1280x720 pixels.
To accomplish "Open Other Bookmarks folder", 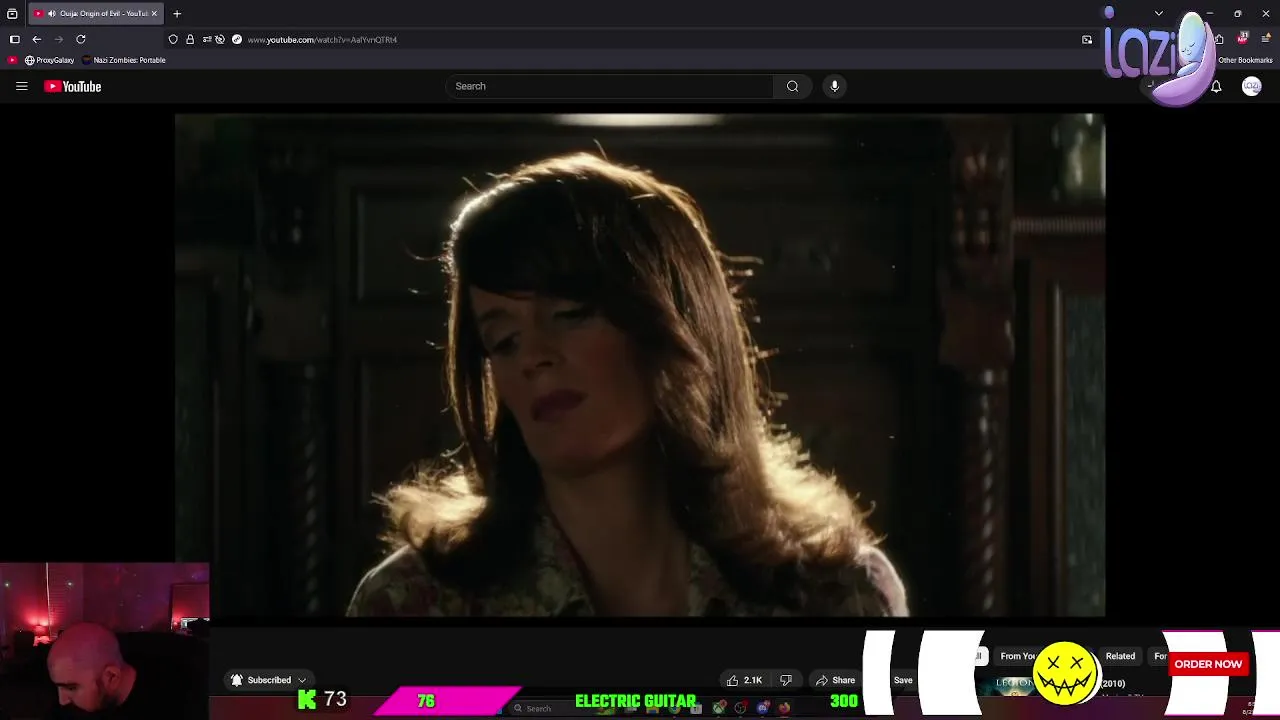I will click(x=1245, y=60).
